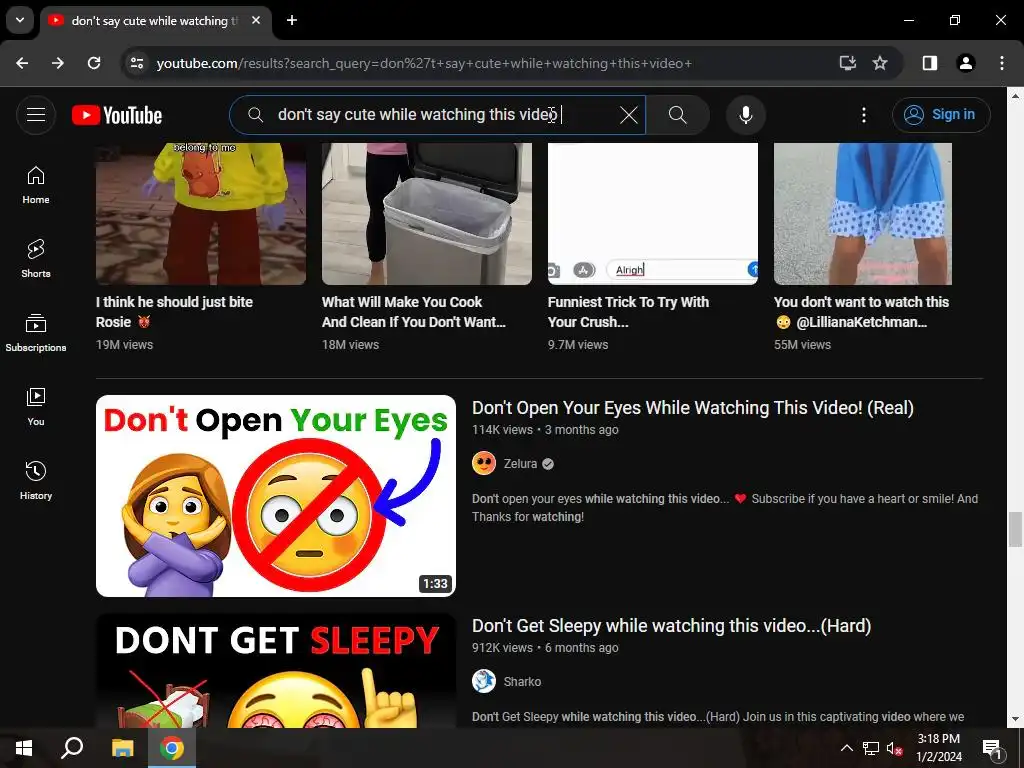
Task: Open Chrome three-dot menu
Action: point(1001,63)
